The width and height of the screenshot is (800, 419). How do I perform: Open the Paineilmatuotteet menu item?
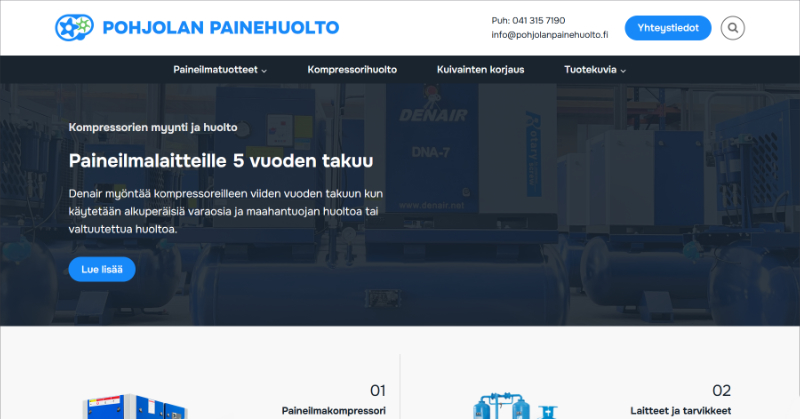pos(215,70)
